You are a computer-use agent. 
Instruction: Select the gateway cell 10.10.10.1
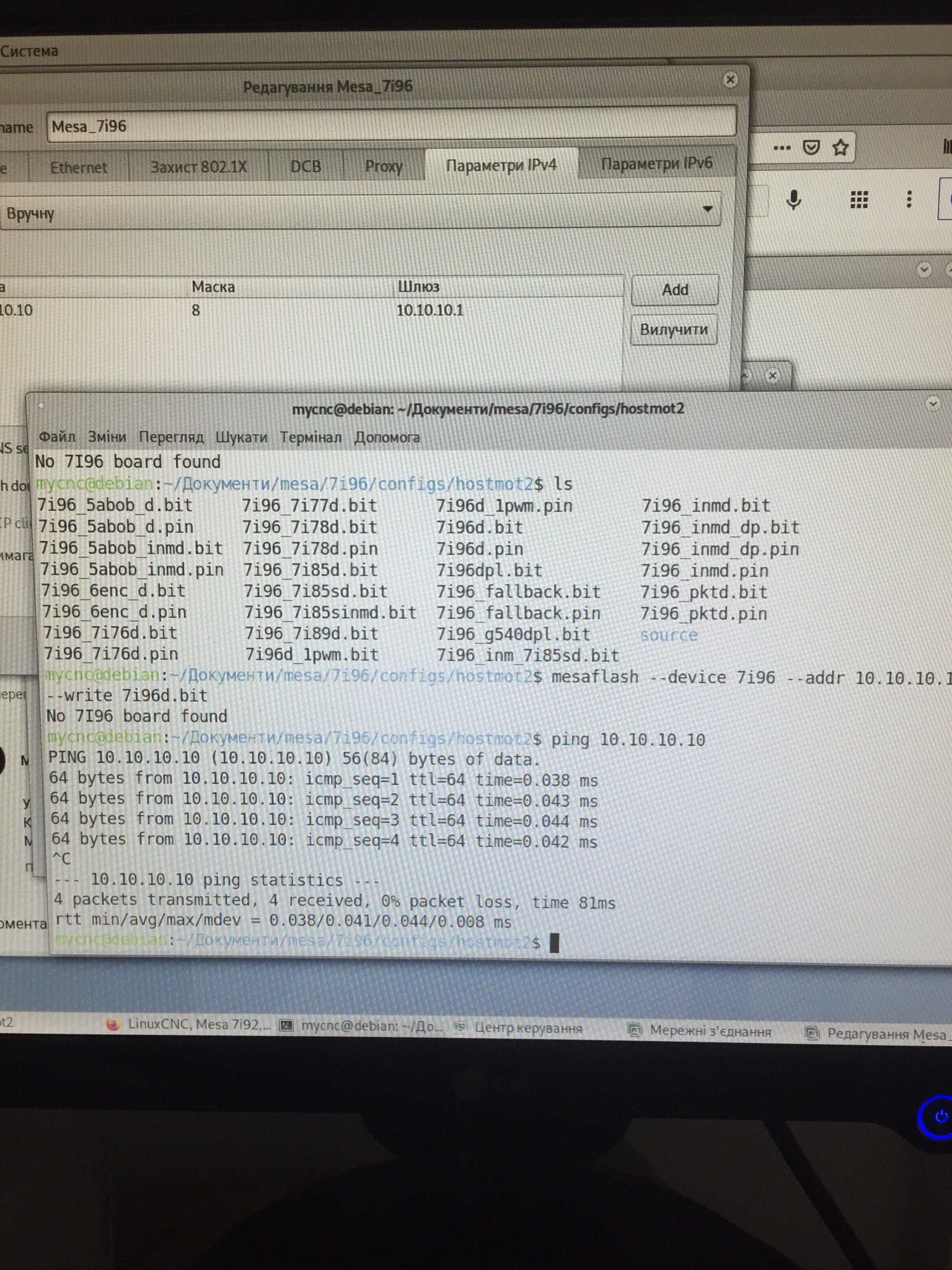pyautogui.click(x=430, y=310)
